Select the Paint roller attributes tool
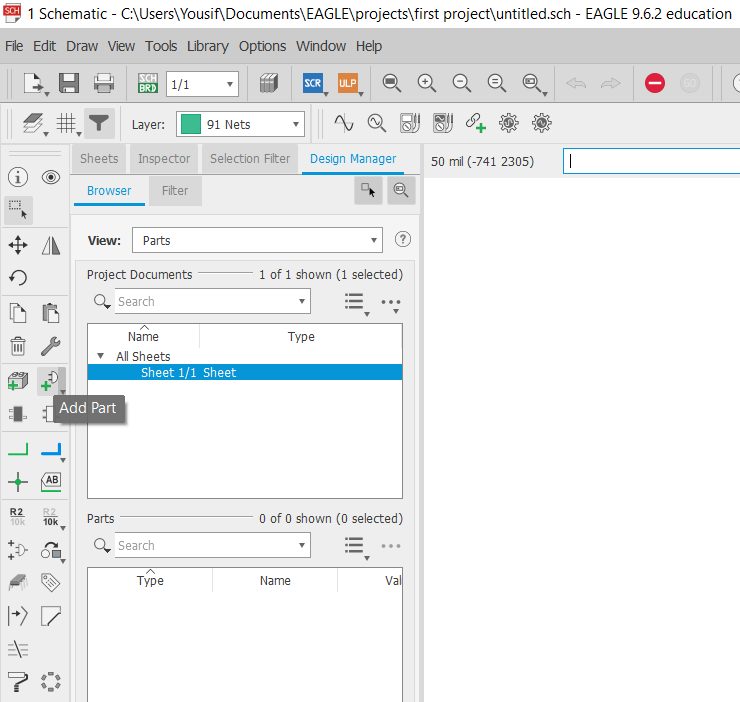Image resolution: width=740 pixels, height=702 pixels. tap(18, 682)
